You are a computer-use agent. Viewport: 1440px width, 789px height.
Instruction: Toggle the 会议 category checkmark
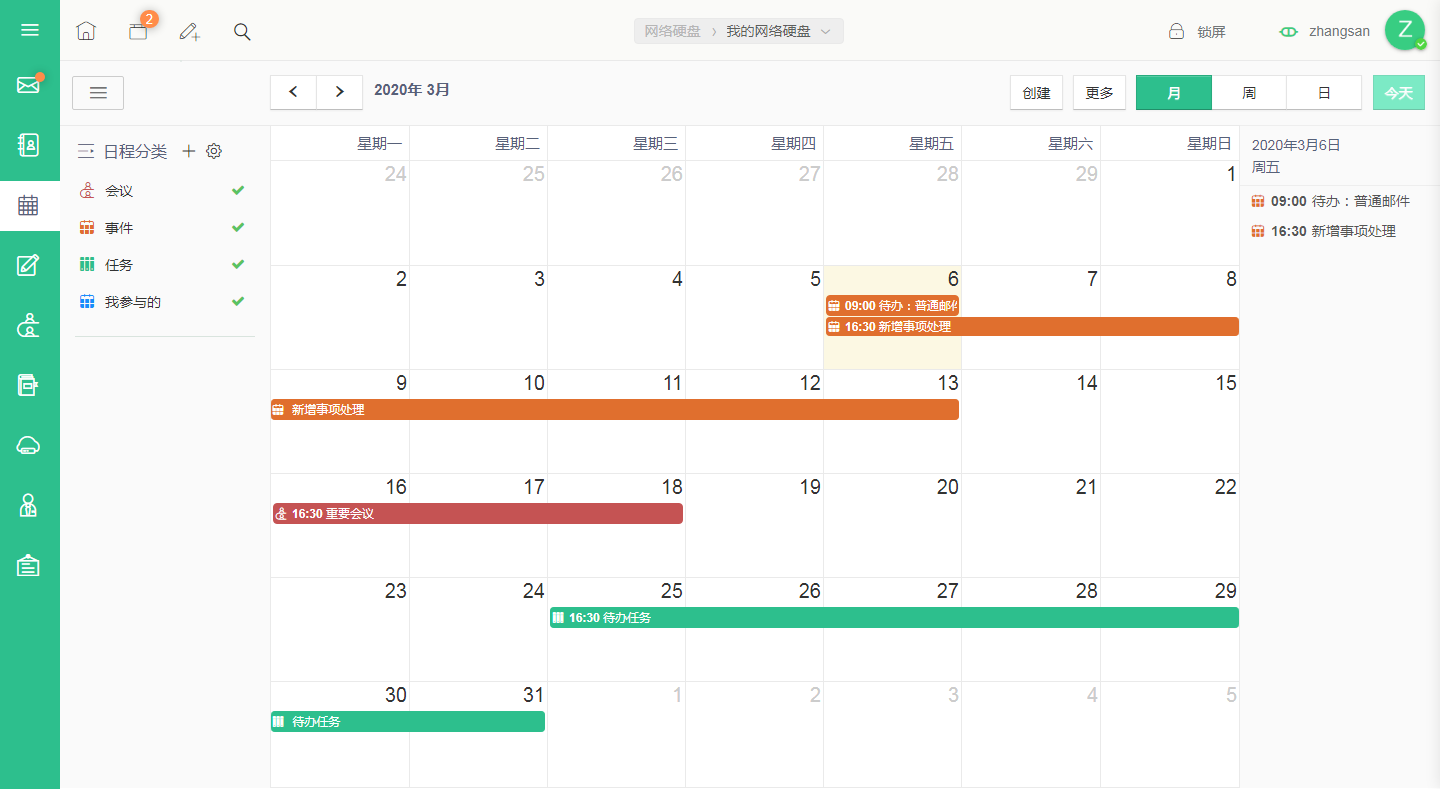[x=238, y=190]
